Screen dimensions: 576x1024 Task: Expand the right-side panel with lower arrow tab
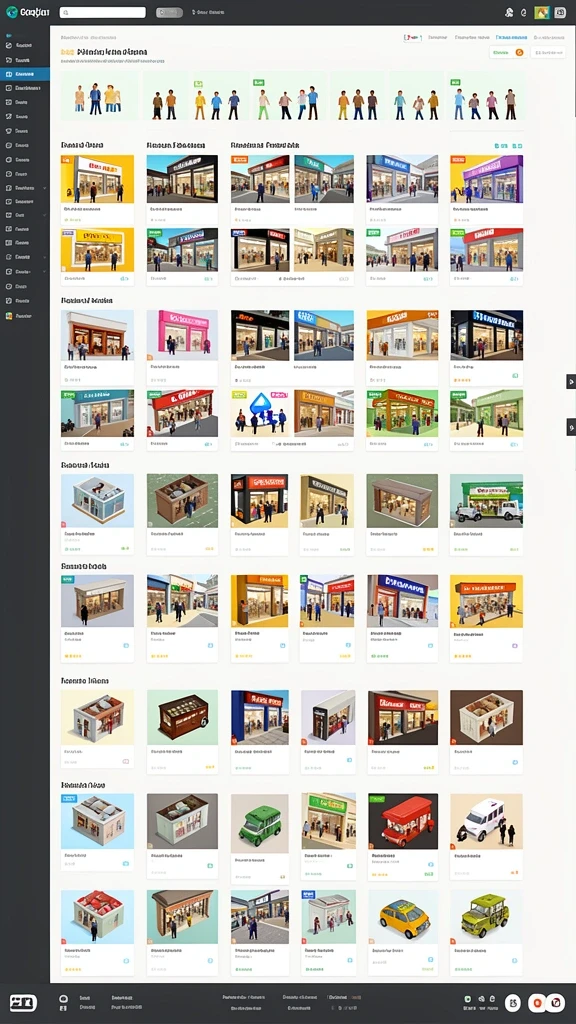[571, 427]
